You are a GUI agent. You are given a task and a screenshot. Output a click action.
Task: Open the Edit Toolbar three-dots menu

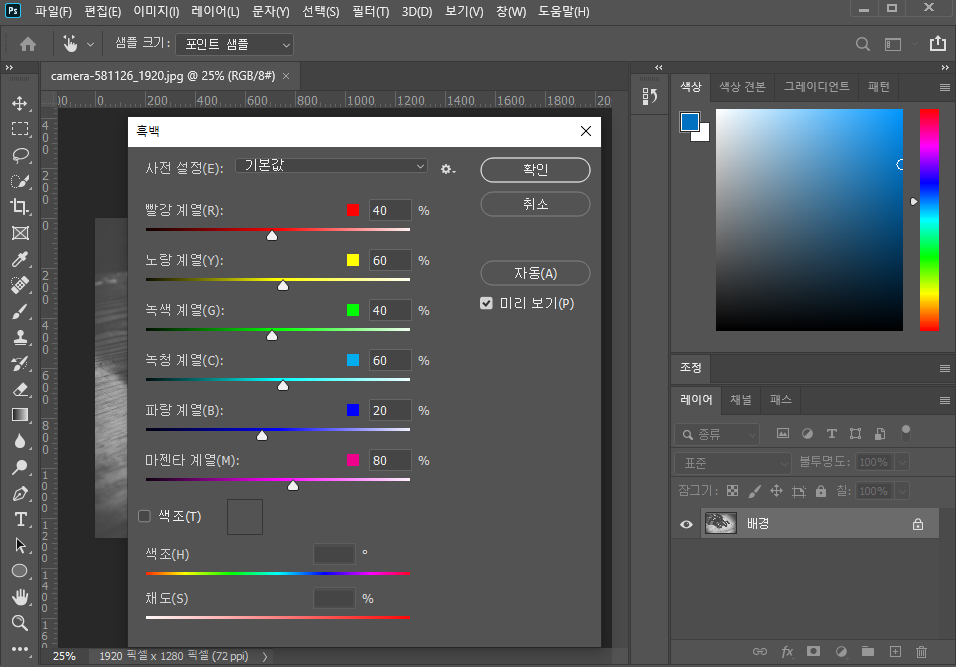pos(20,649)
